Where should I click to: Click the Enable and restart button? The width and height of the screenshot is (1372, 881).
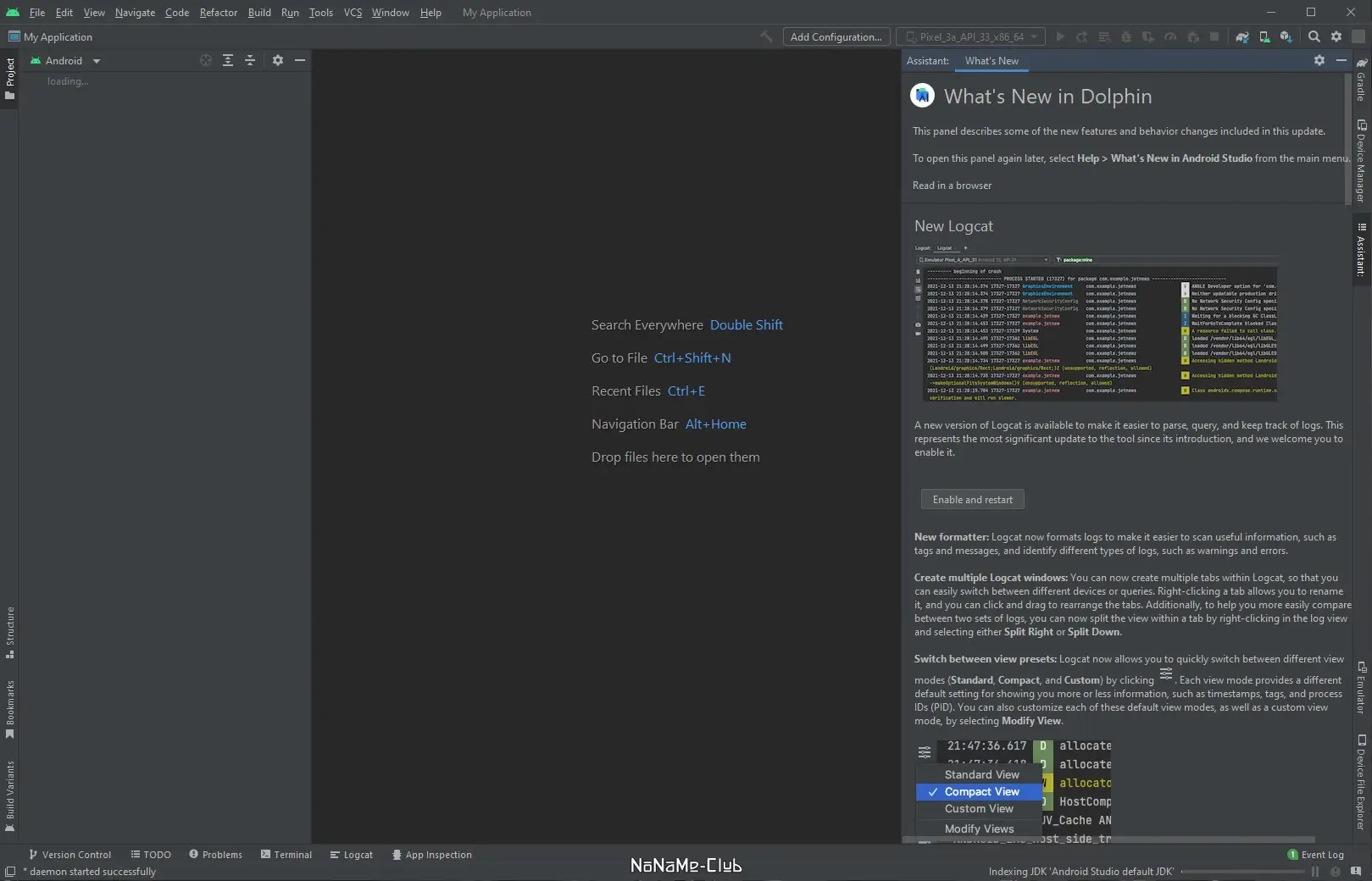[x=972, y=500]
